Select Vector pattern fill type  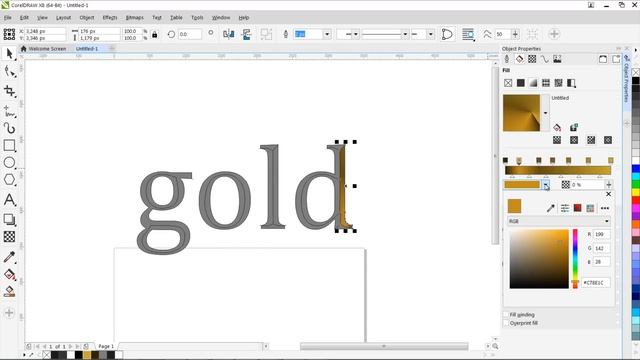click(x=546, y=83)
